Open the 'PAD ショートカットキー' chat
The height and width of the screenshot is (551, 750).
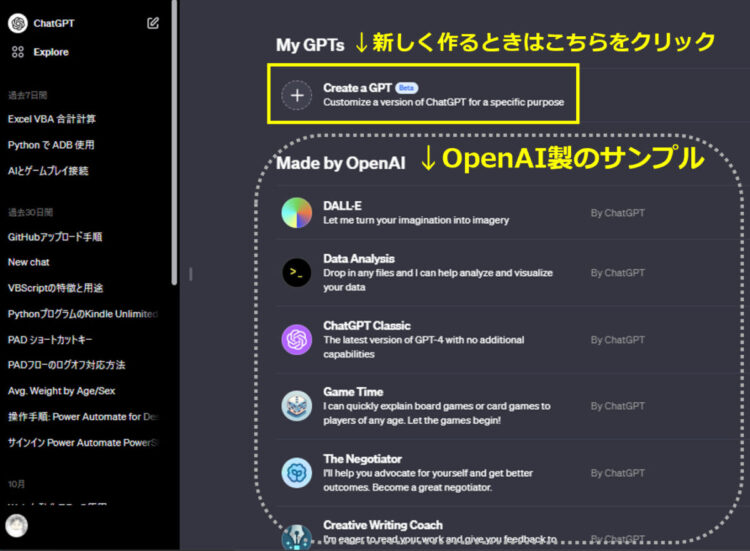50,340
